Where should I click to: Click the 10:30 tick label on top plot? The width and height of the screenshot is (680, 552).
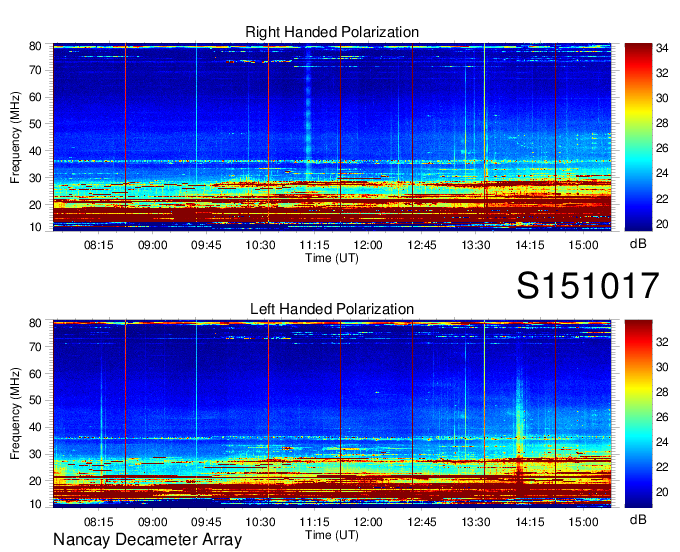[260, 245]
